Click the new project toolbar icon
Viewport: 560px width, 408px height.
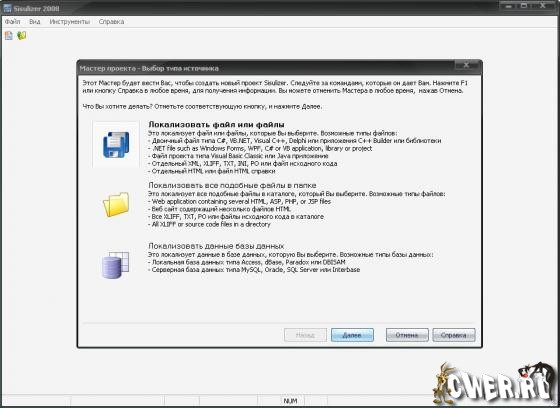[x=9, y=35]
